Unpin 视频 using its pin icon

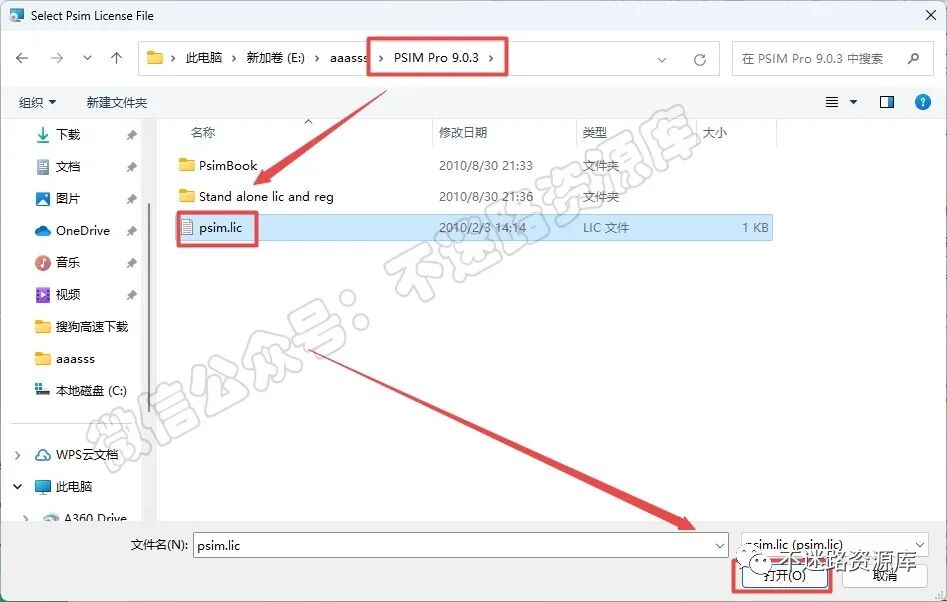131,295
